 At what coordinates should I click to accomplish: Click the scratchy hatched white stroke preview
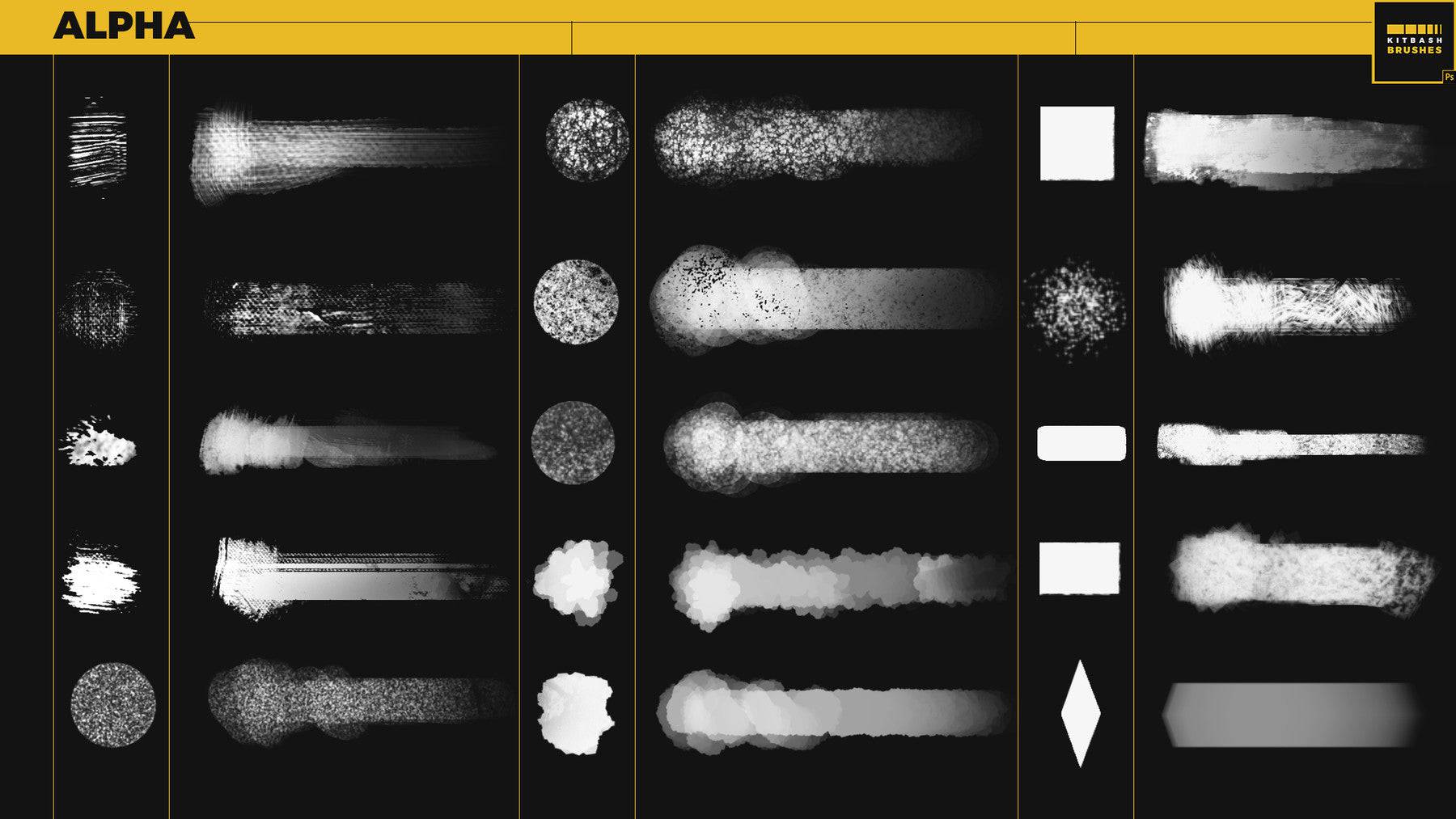[1288, 305]
